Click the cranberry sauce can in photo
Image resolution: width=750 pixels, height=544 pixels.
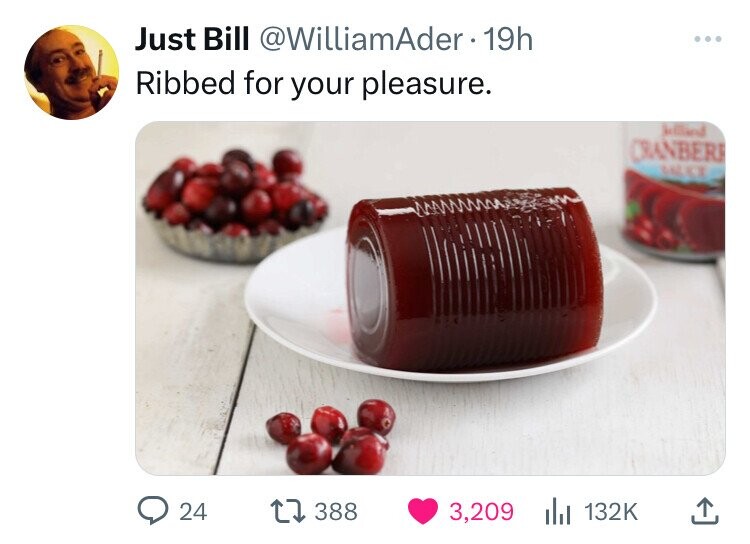coord(674,191)
